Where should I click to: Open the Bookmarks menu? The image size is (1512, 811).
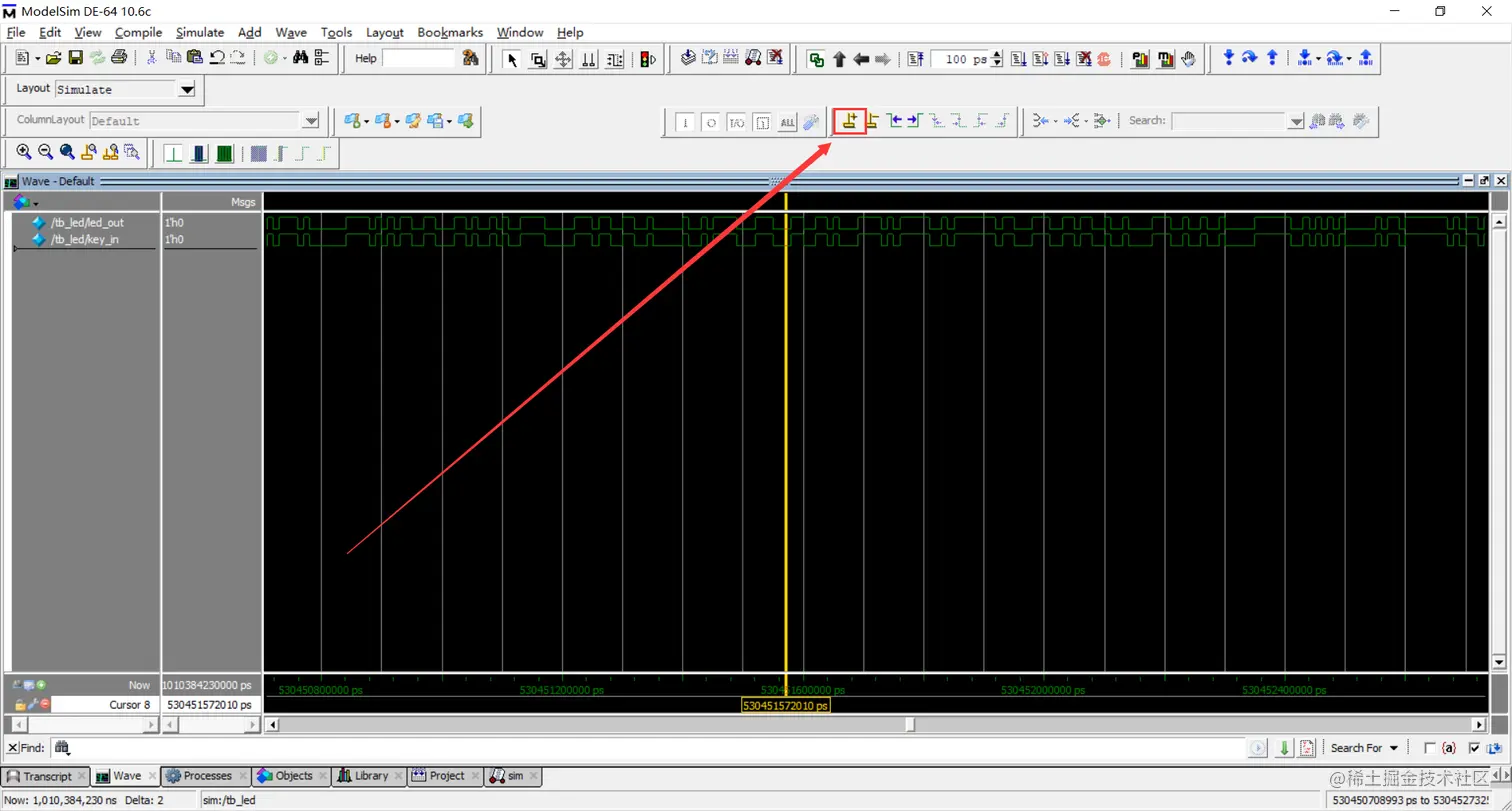(x=450, y=32)
